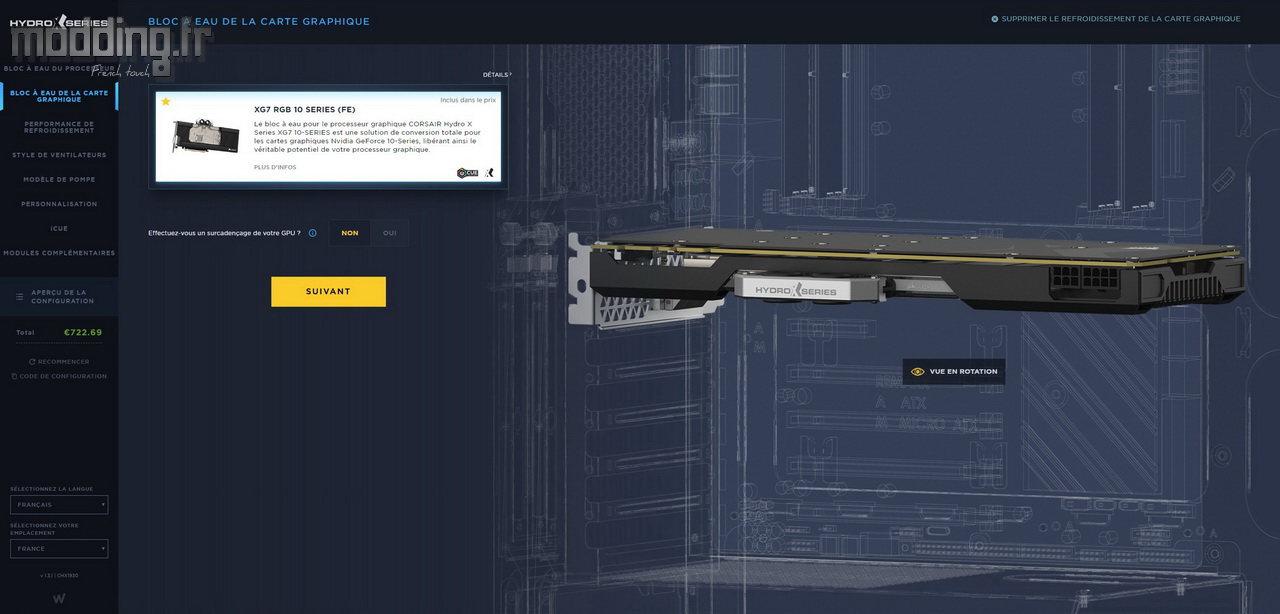The image size is (1280, 614).
Task: Click the yellow star recommended icon
Action: (x=166, y=101)
